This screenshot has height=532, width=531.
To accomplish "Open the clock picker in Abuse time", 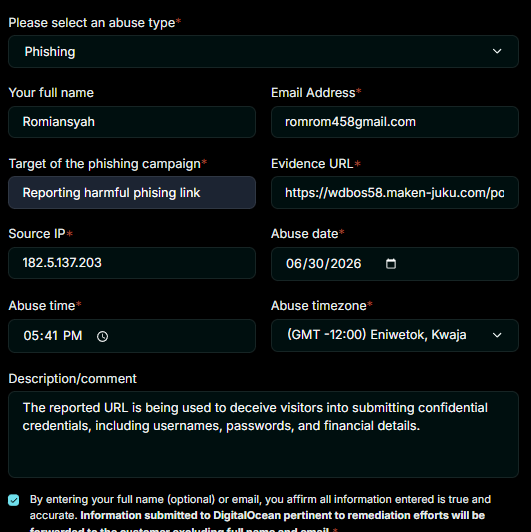I will click(102, 336).
